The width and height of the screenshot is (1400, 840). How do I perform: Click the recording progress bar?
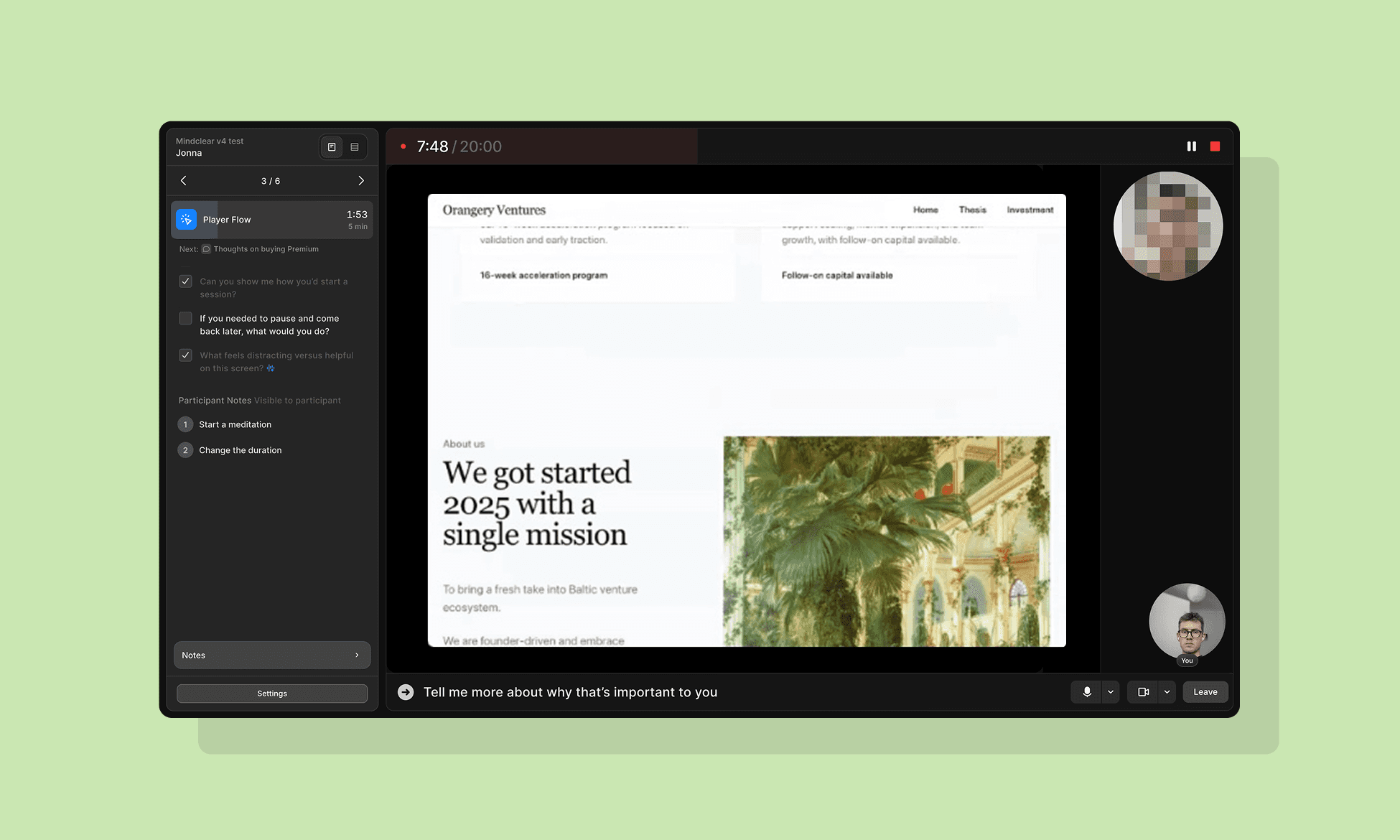(x=809, y=146)
